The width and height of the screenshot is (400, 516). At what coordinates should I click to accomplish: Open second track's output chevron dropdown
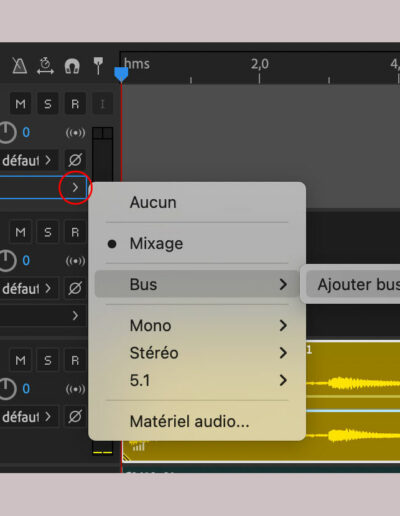[x=75, y=315]
